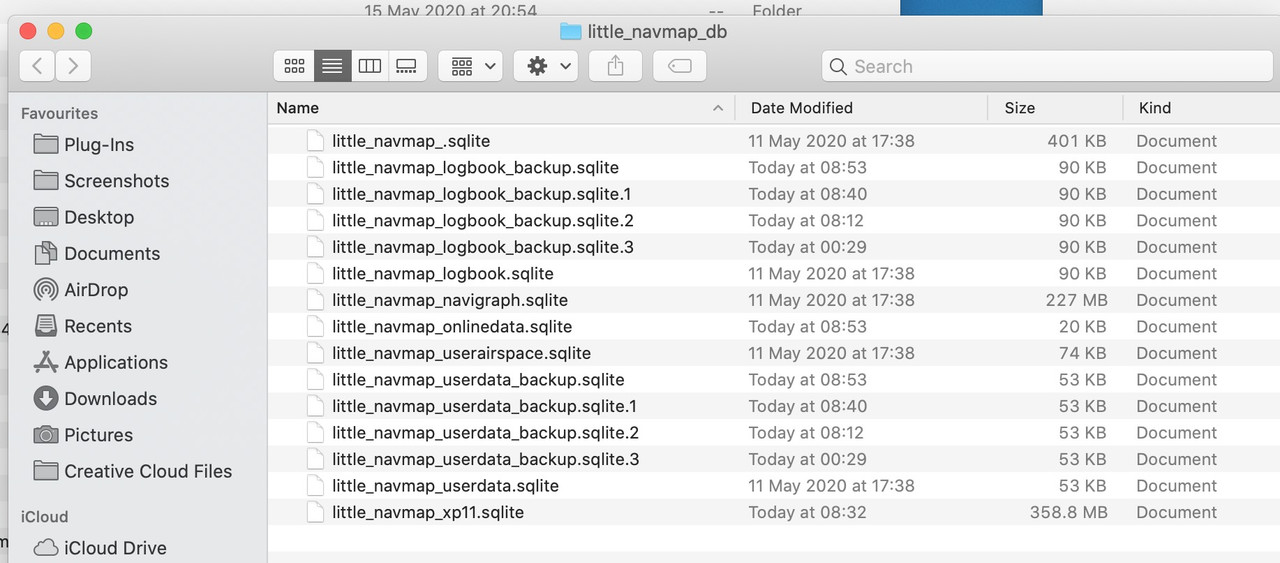
Task: Click the 227 MB size value
Action: coord(1076,300)
